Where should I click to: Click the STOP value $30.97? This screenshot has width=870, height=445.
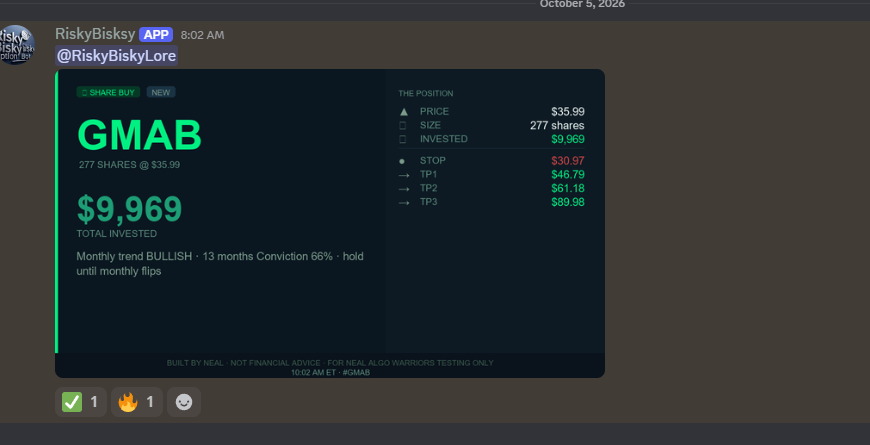568,161
